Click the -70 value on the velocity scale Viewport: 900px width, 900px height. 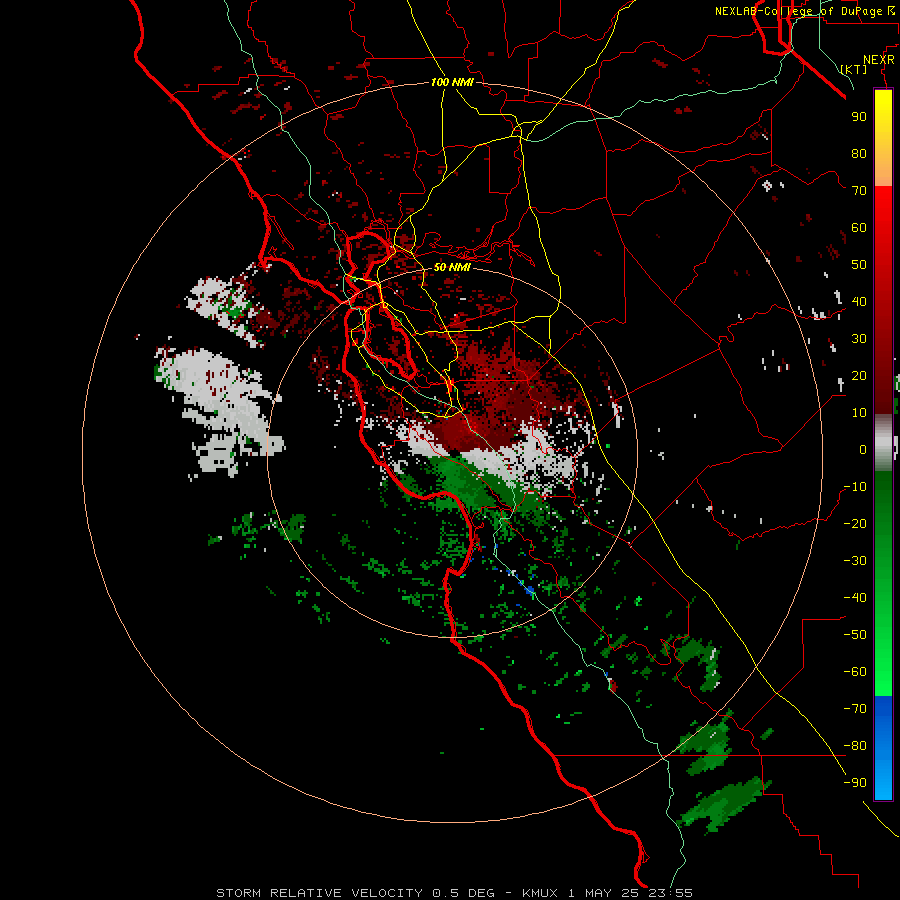click(x=855, y=709)
